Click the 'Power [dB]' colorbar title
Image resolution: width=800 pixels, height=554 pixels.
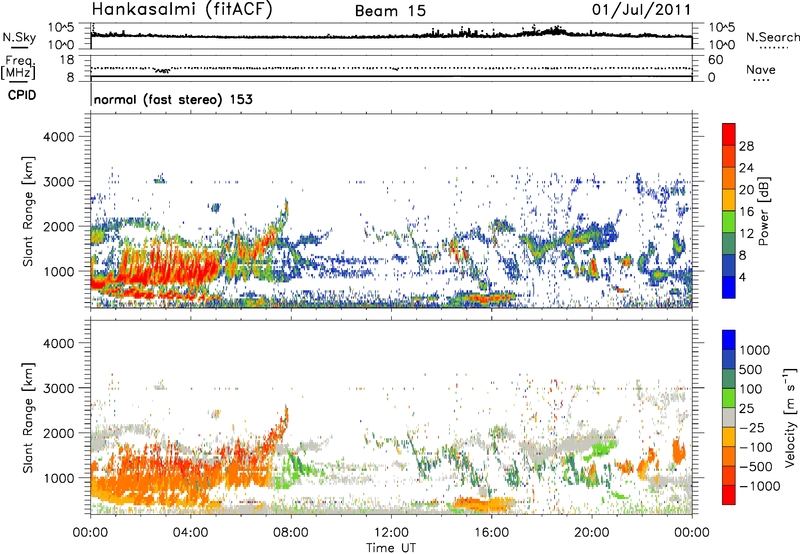click(x=763, y=211)
